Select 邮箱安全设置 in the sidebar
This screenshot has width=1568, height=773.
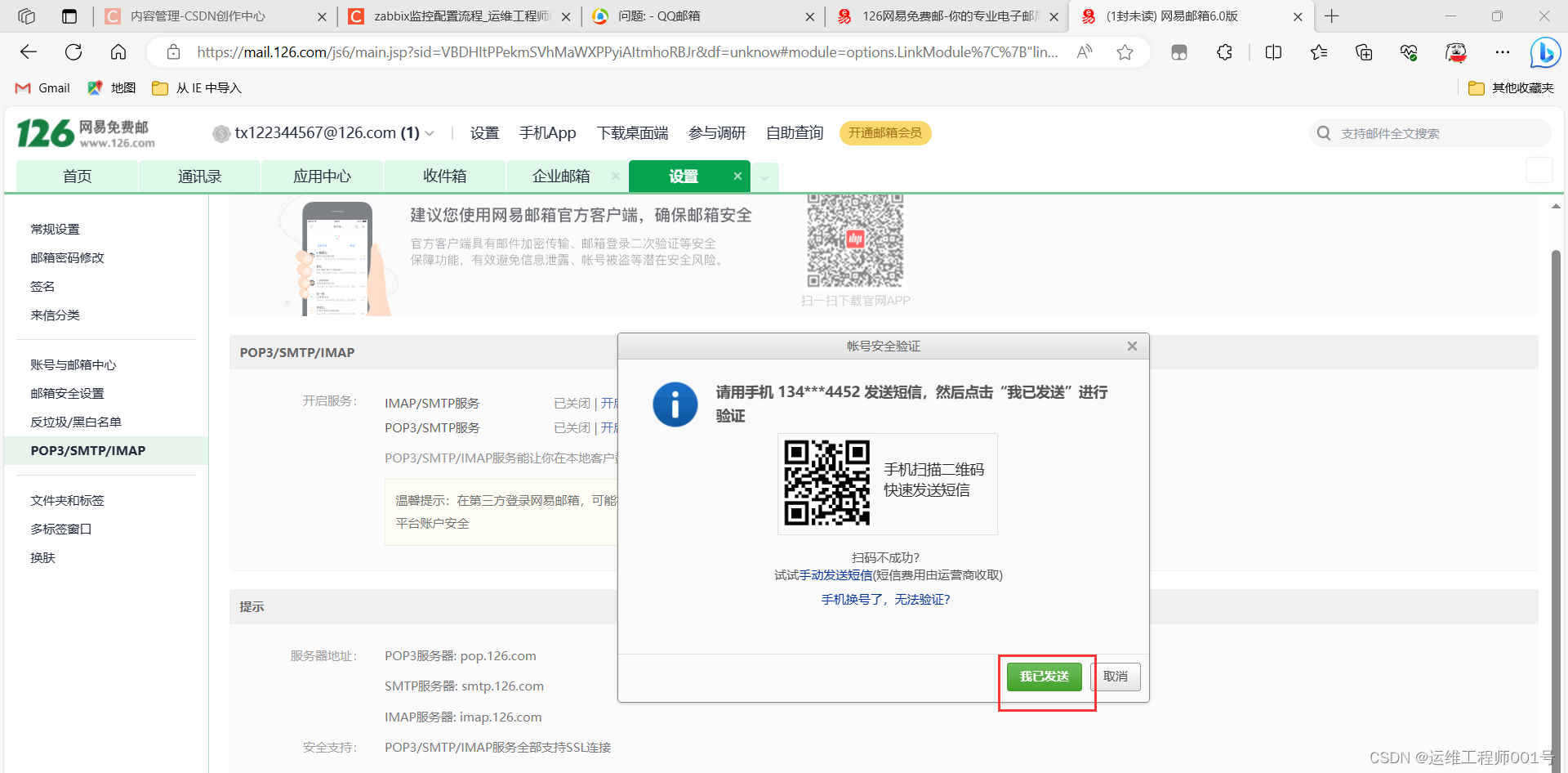point(67,394)
